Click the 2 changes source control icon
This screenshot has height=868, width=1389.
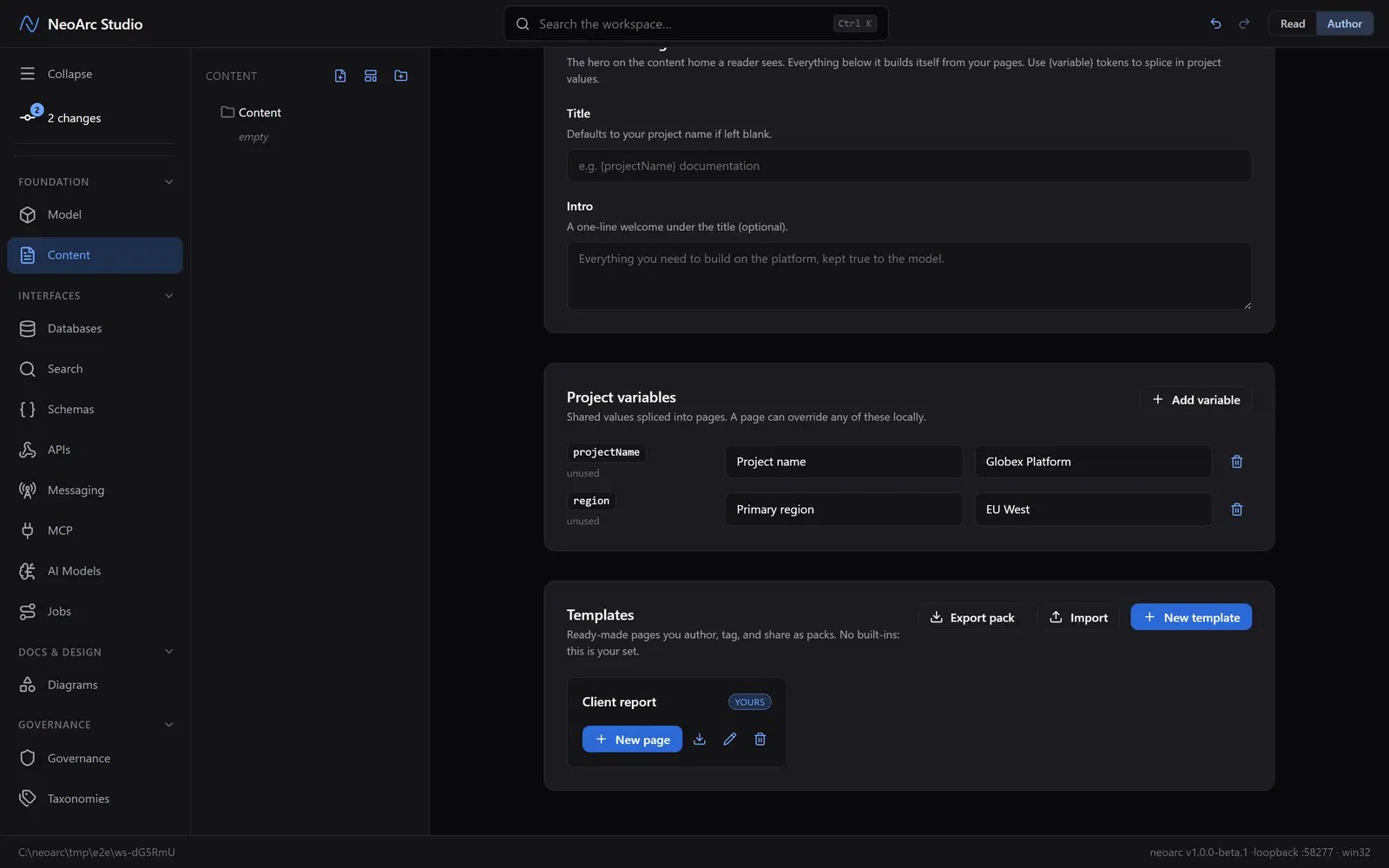[29, 117]
